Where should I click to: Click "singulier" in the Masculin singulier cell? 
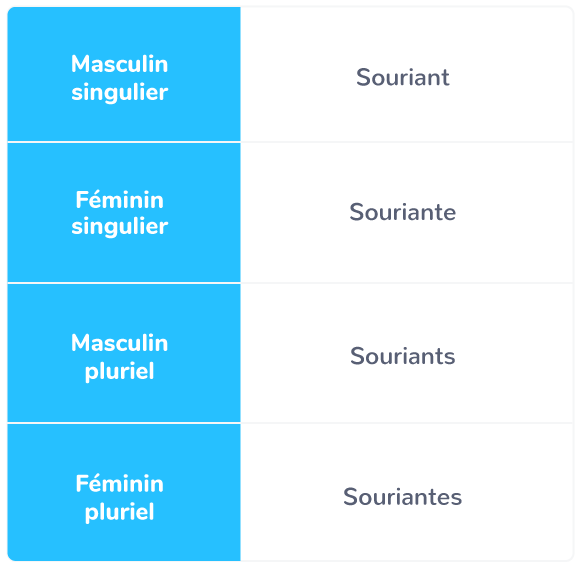click(x=120, y=92)
